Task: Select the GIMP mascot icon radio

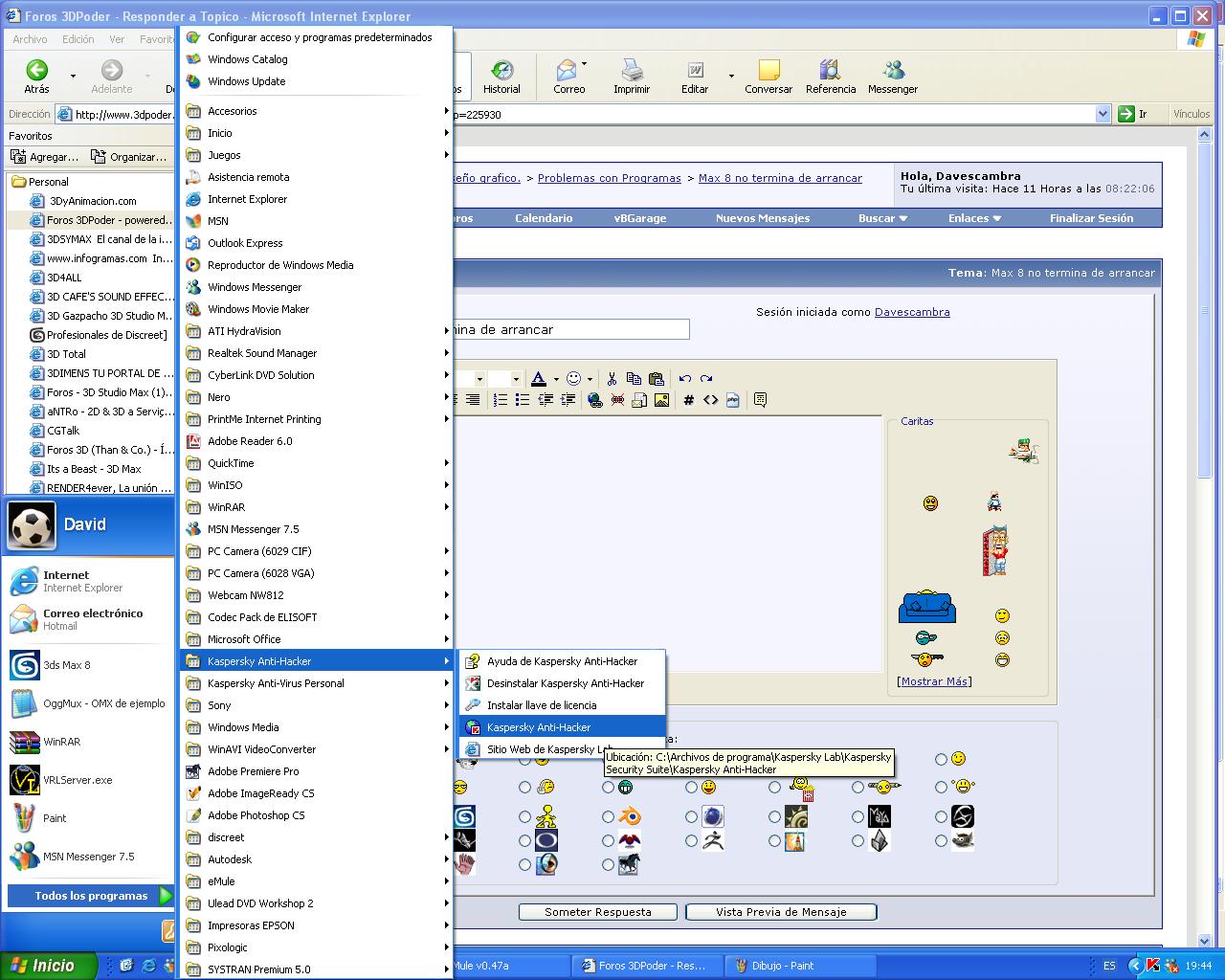Action: pos(941,841)
